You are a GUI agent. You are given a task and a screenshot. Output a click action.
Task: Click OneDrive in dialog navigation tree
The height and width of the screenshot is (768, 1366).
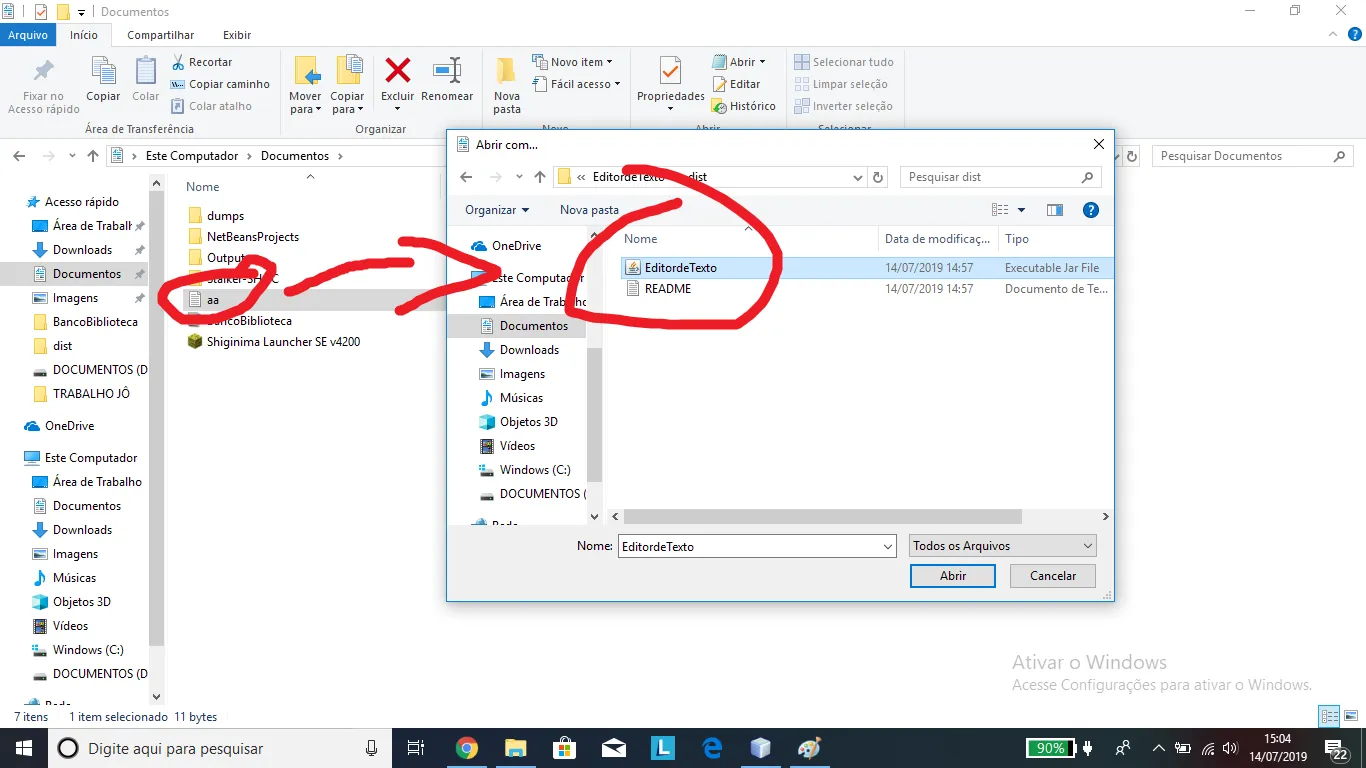point(516,246)
